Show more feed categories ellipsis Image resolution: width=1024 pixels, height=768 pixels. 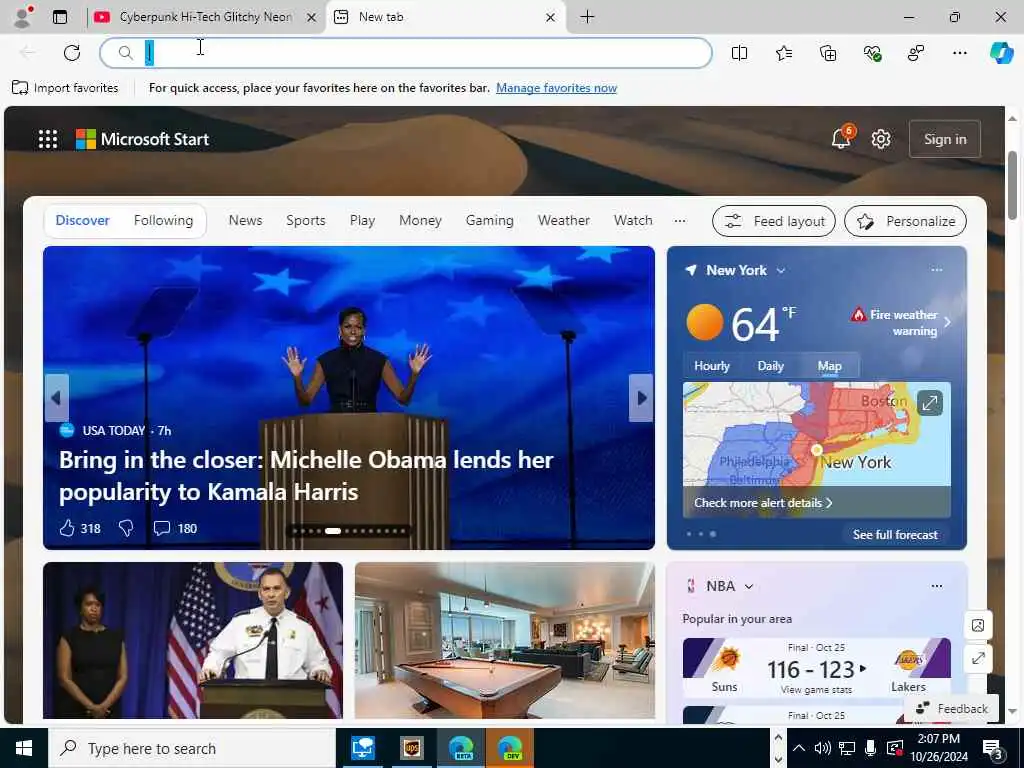click(680, 221)
